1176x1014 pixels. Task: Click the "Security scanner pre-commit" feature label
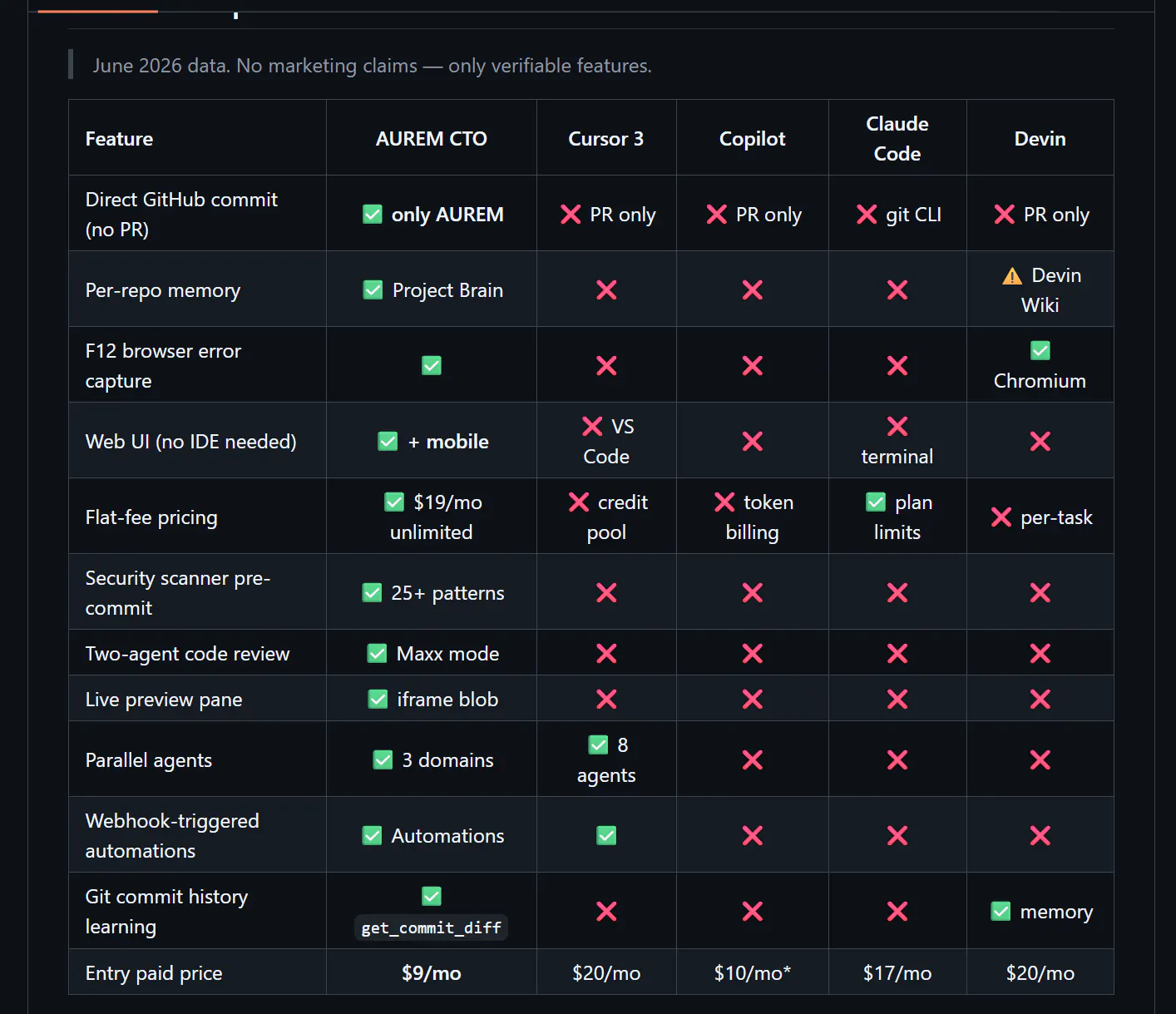[x=178, y=593]
